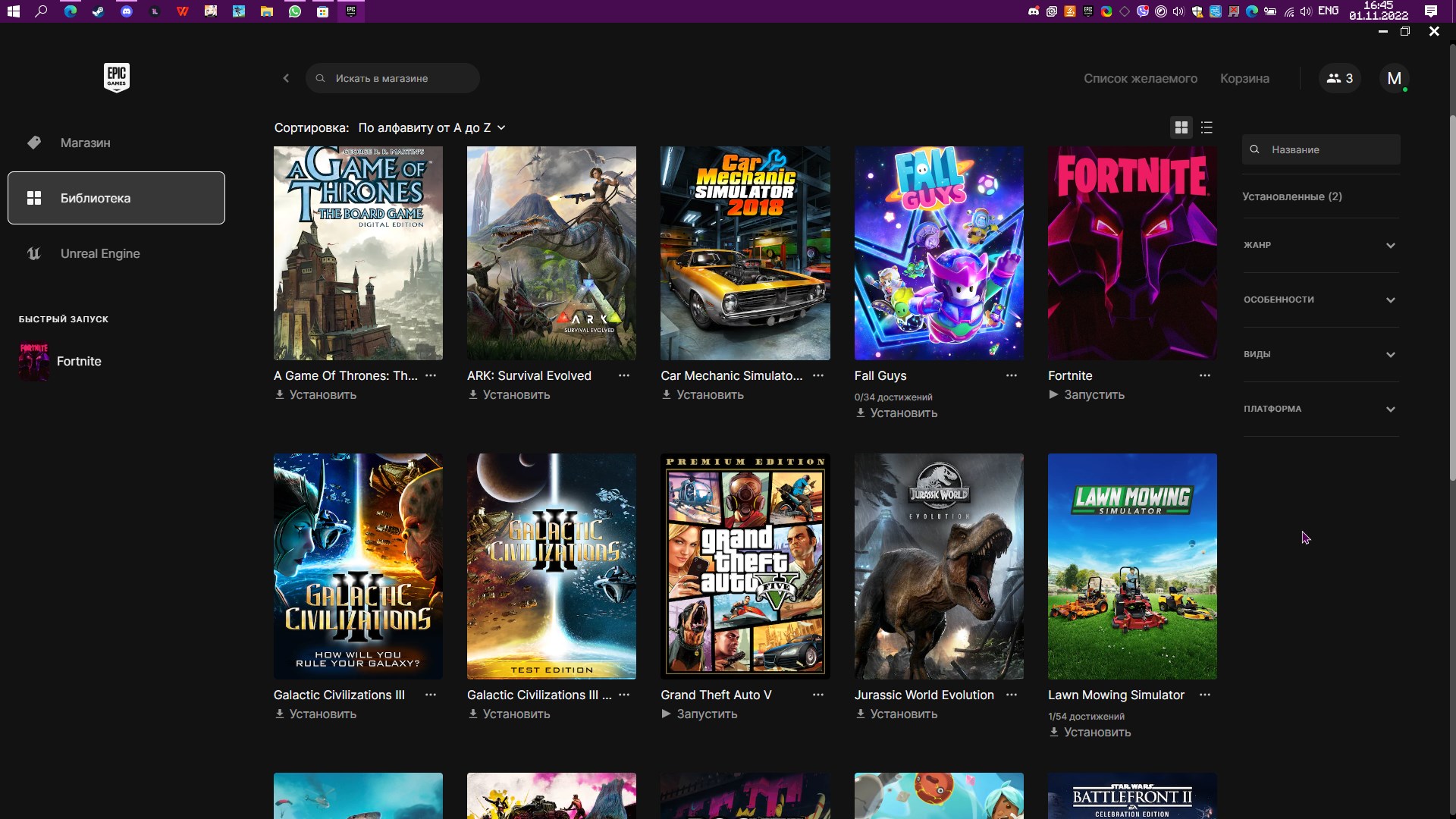Open WhatsApp from the taskbar
The image size is (1456, 819).
coord(295,11)
